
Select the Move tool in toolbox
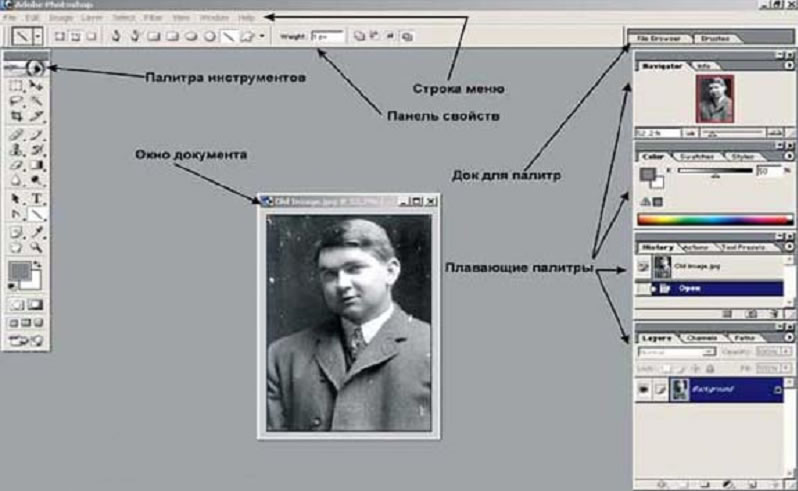[36, 85]
